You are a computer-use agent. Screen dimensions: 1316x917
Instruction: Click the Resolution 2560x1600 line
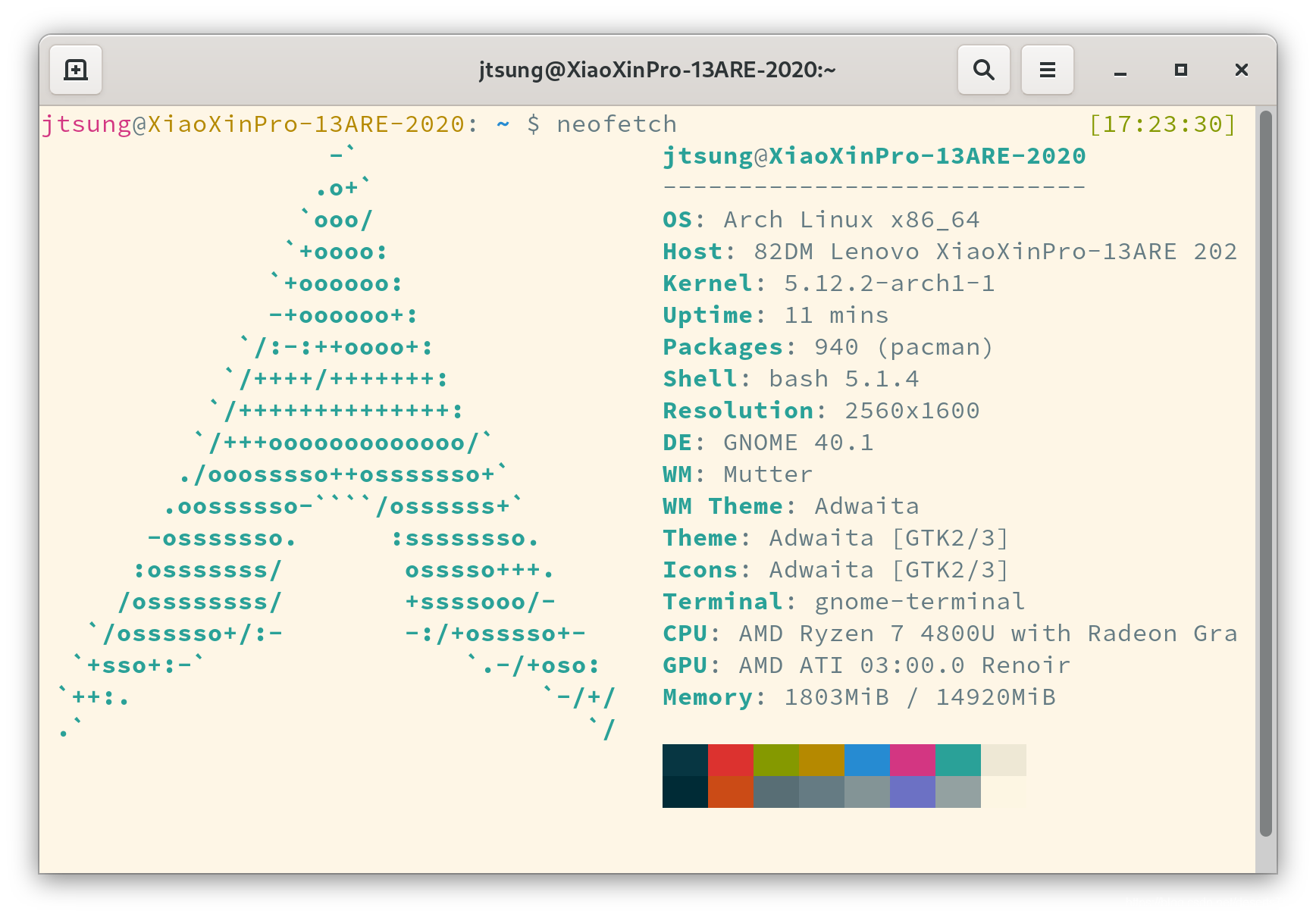(821, 411)
